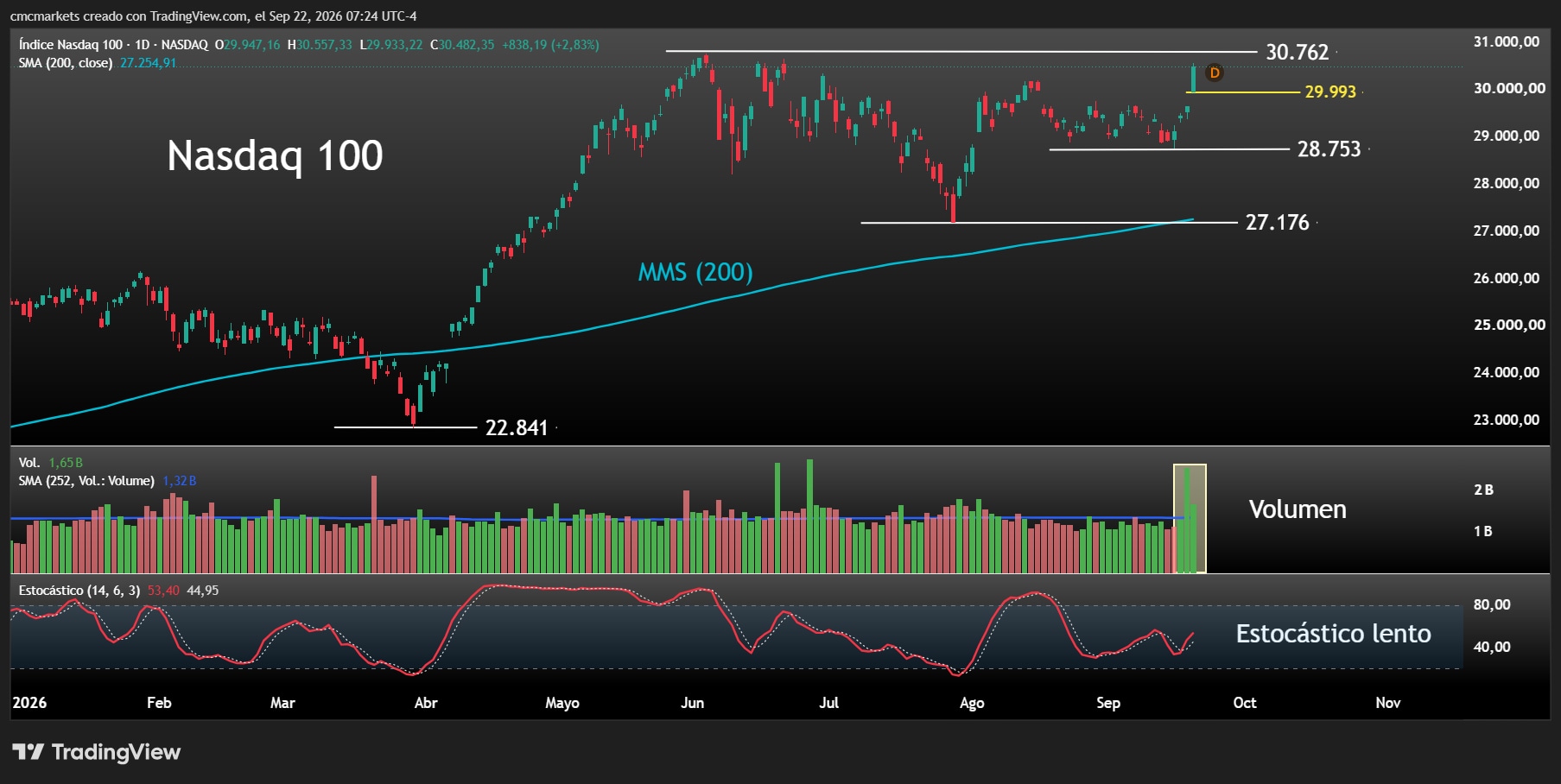
Task: Click the 30.762 resistance level label
Action: (x=1298, y=52)
